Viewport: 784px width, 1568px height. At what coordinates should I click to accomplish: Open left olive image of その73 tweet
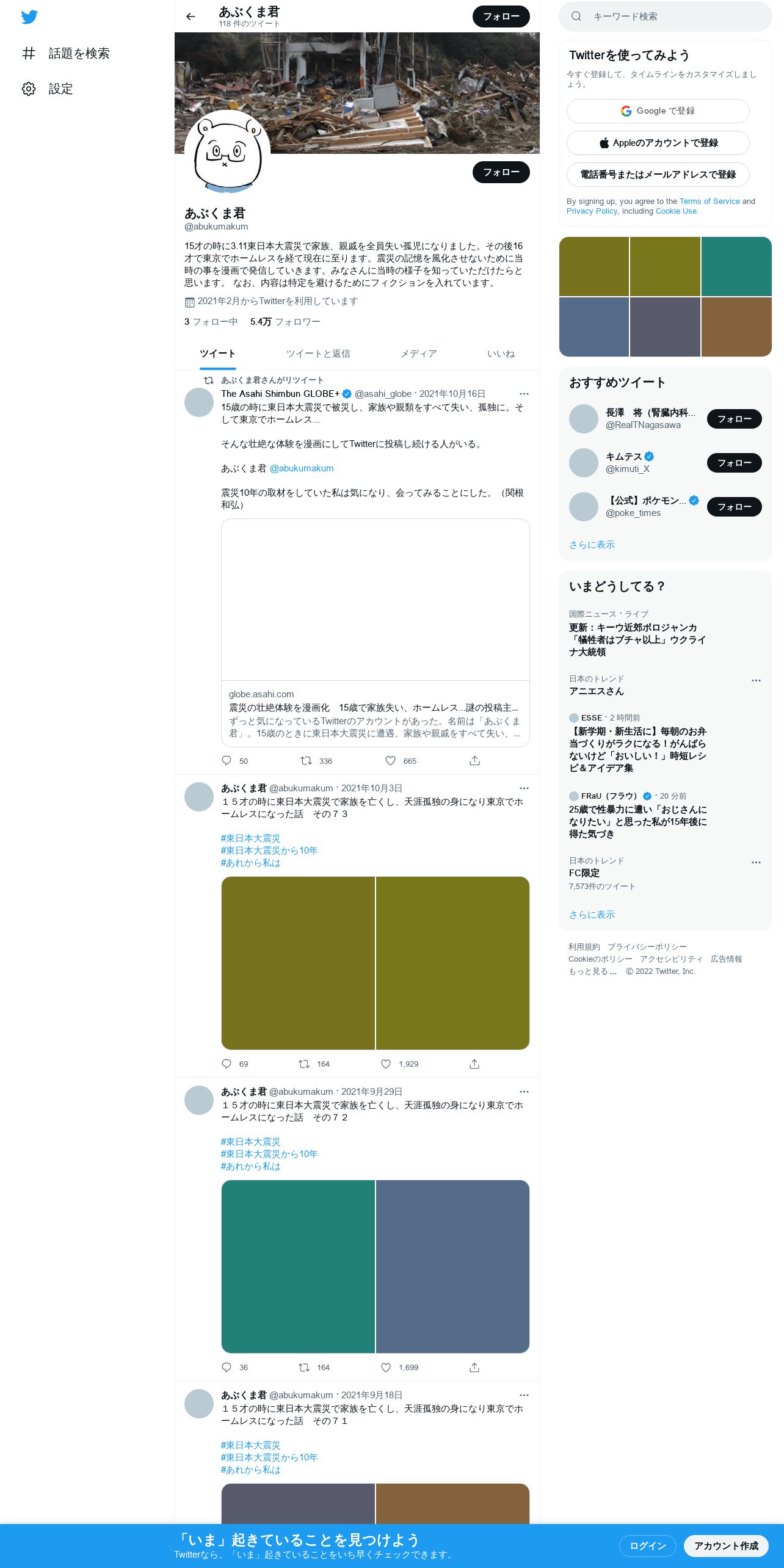[298, 963]
